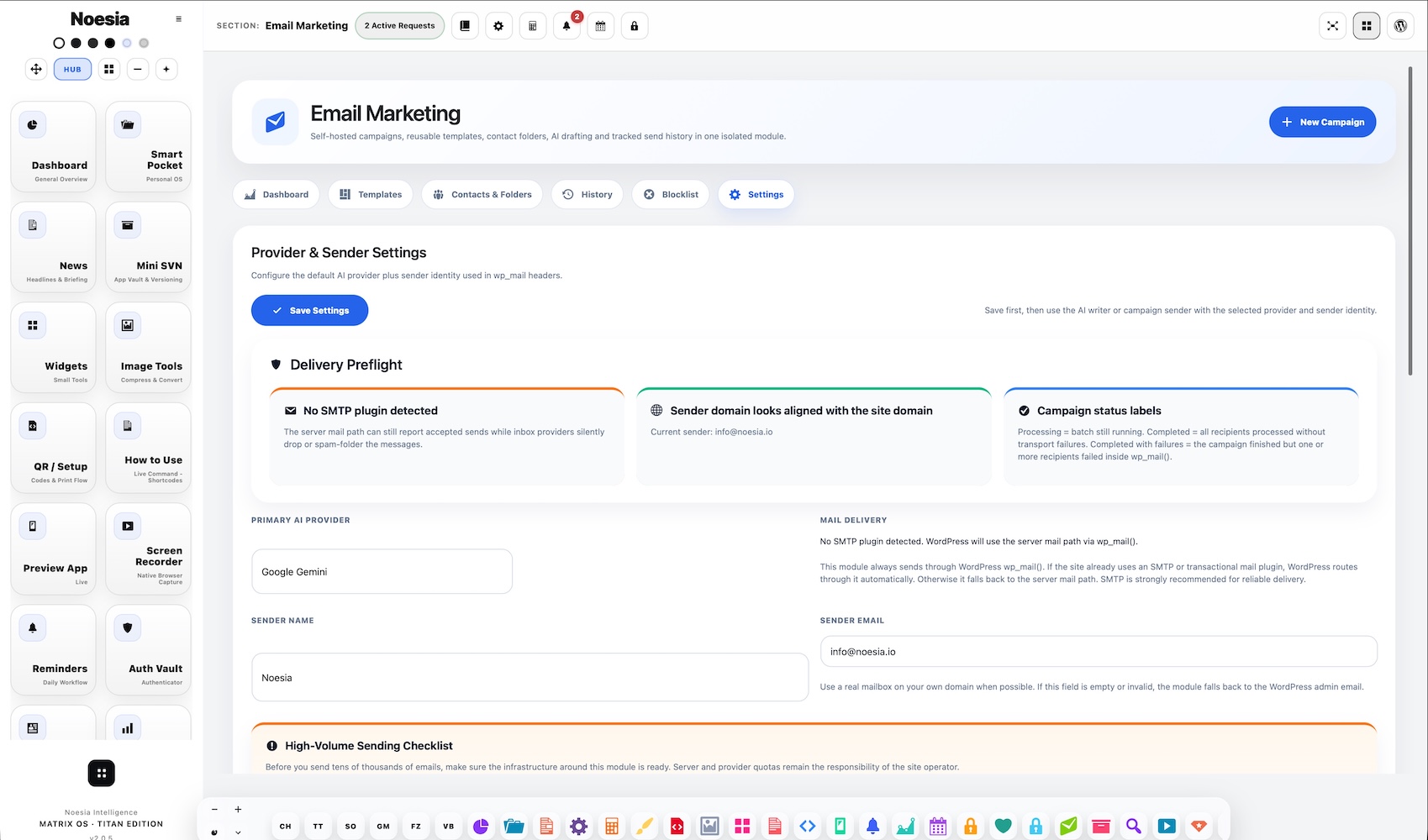1428x840 pixels.
Task: Open the Screen Recorder sidebar card
Action: tap(148, 549)
